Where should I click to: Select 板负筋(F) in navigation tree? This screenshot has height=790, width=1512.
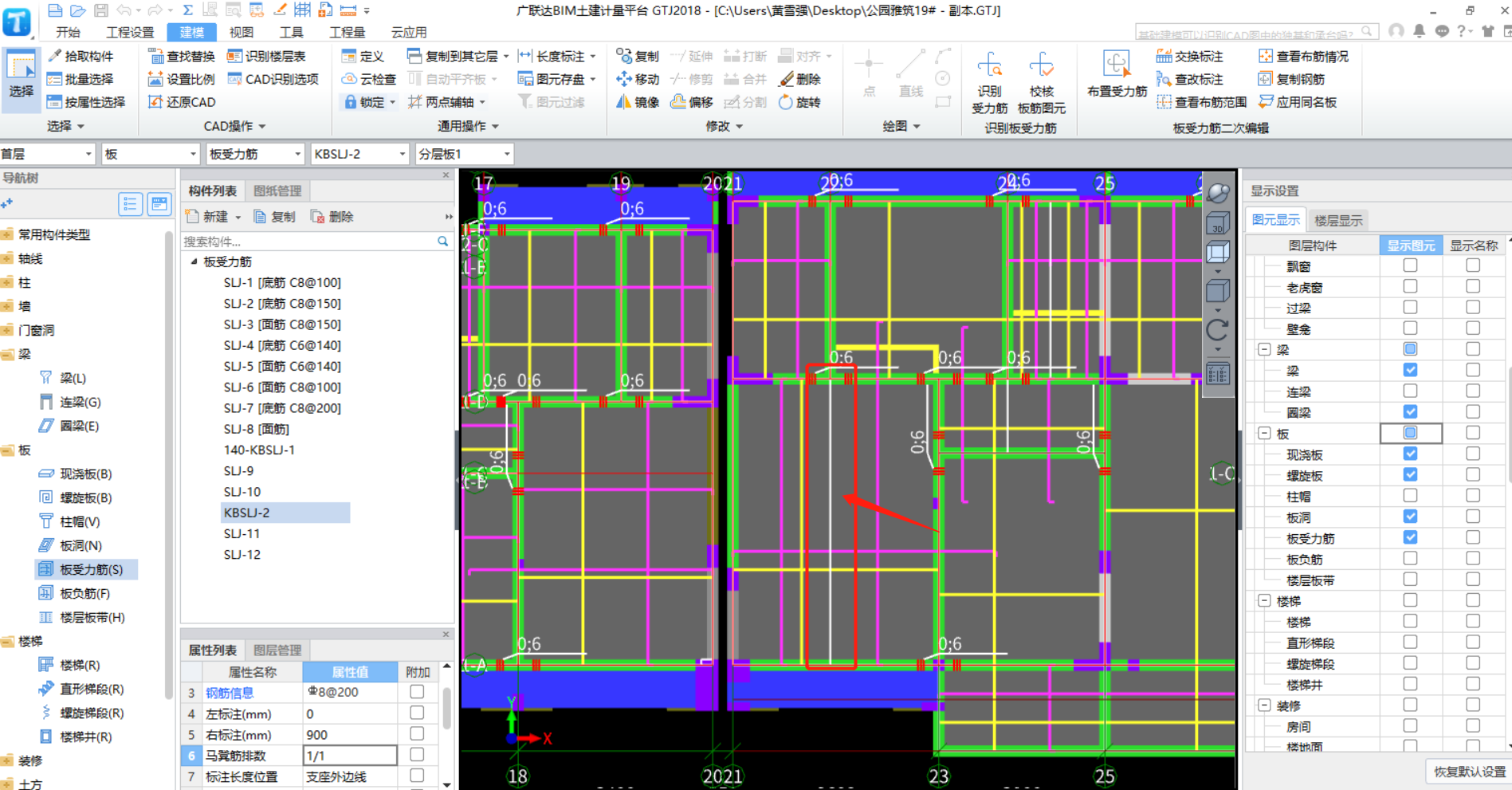76,593
